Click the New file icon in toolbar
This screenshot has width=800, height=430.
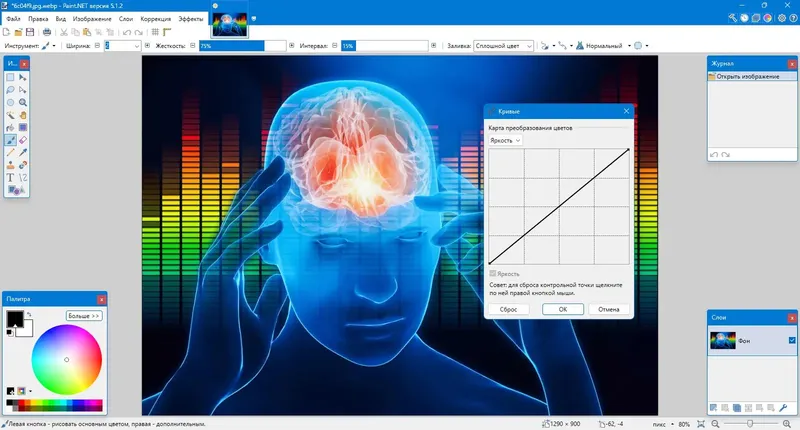(7, 32)
